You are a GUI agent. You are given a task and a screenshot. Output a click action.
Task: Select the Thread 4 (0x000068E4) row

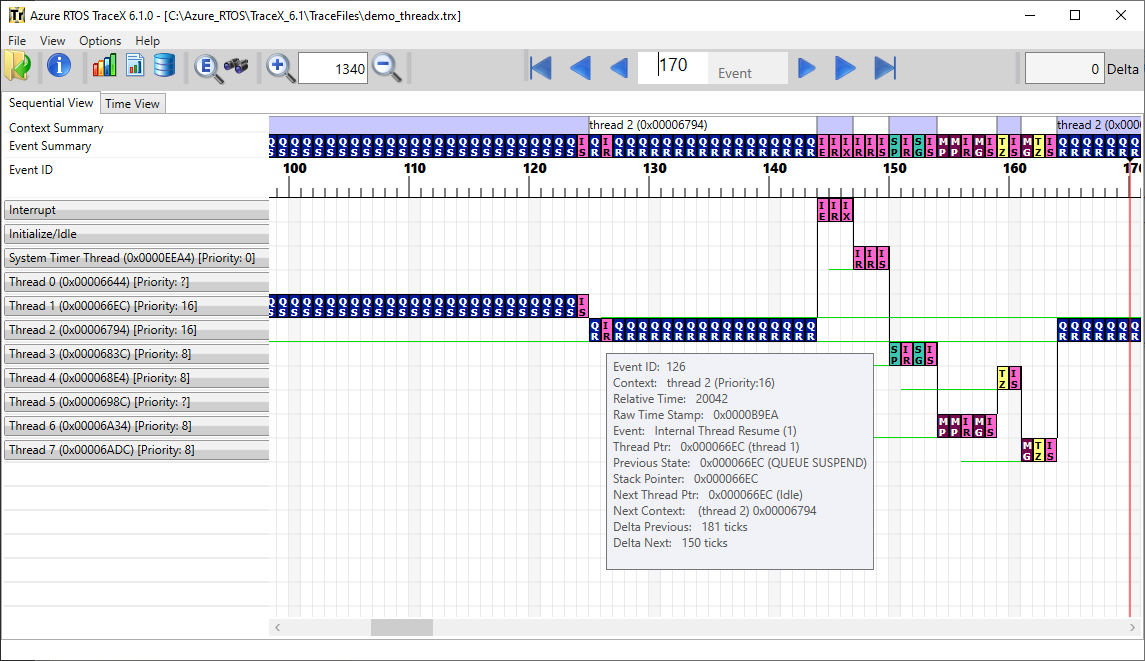(x=137, y=378)
